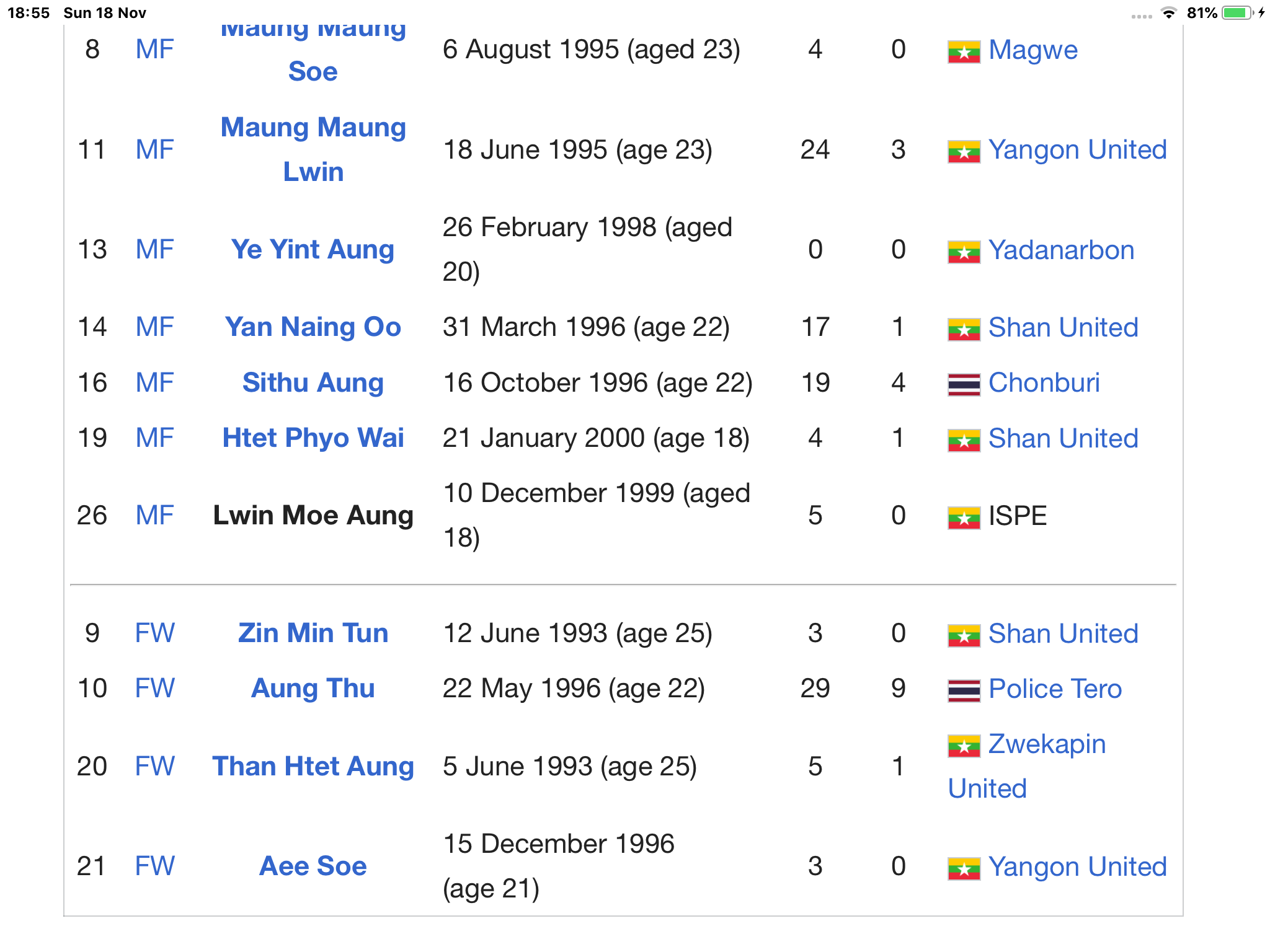The image size is (1270, 952).
Task: Tap the Myanmar flag beside Magwe
Action: tap(963, 51)
